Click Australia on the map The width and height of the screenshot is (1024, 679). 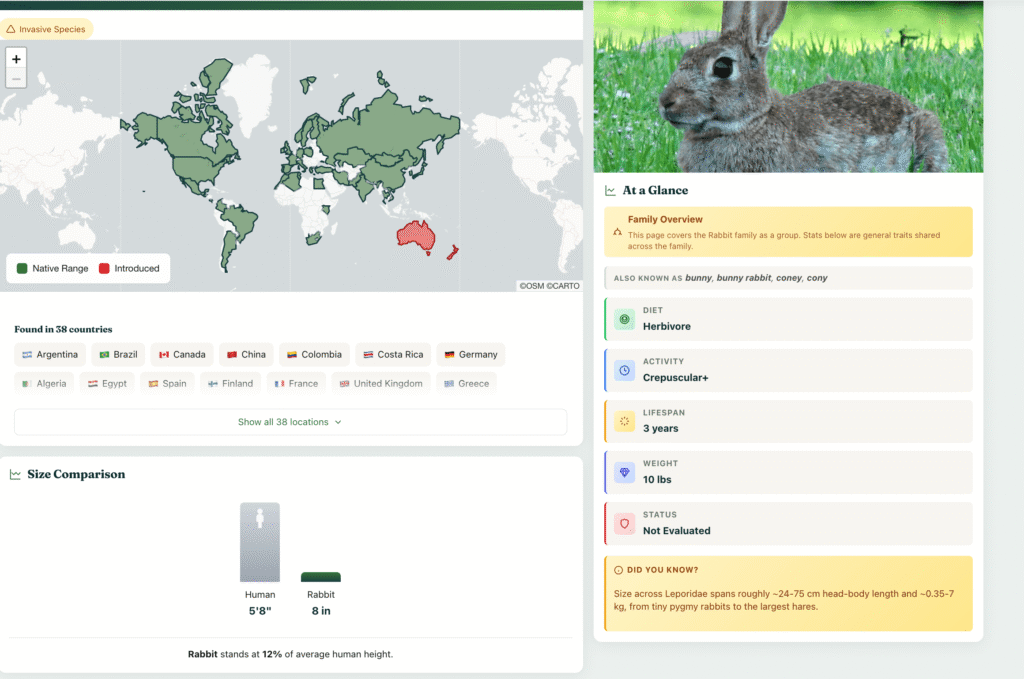coord(415,236)
